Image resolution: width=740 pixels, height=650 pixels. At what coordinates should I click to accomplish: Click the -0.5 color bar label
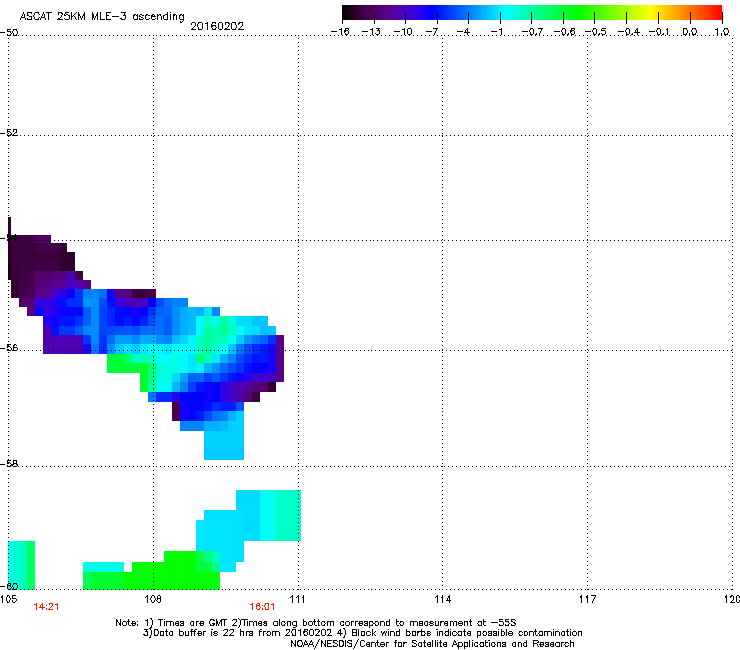pos(596,32)
